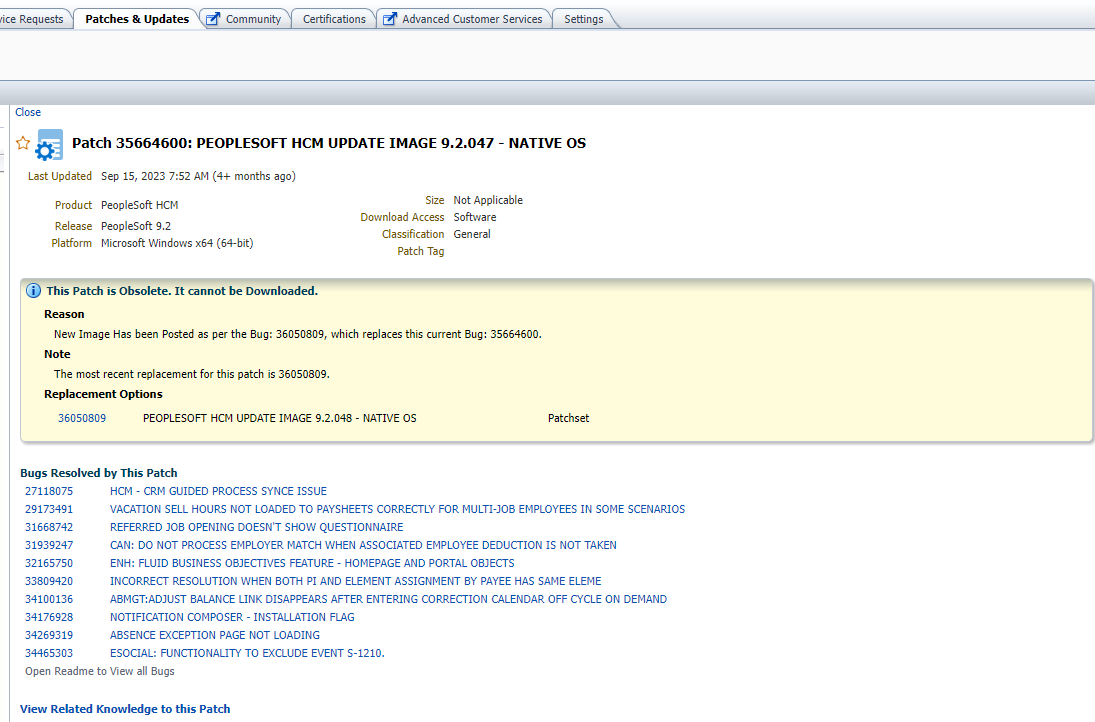Click Open Readme to View all Bugs
The image size is (1095, 722).
(x=98, y=670)
